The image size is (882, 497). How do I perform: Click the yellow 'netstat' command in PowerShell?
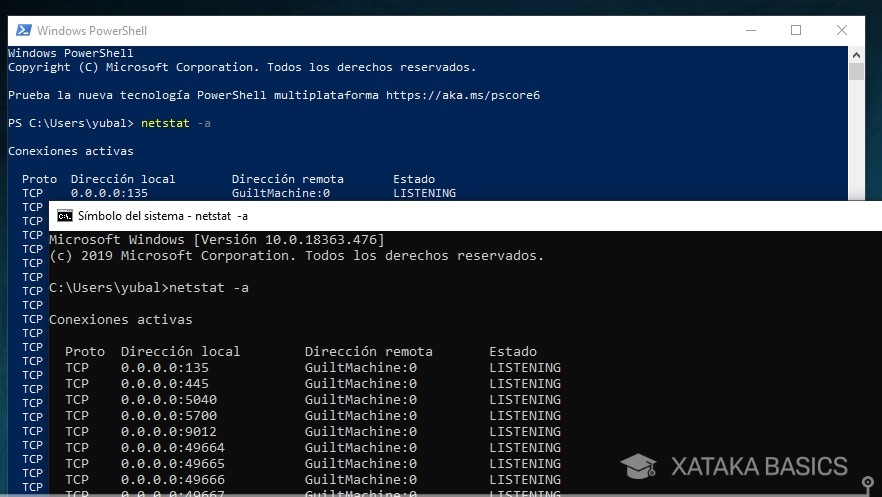click(x=165, y=123)
